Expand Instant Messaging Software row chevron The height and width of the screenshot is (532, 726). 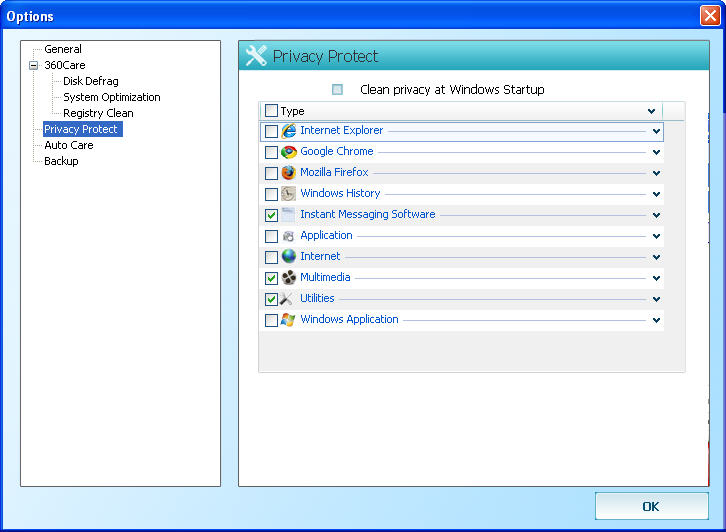coord(656,215)
